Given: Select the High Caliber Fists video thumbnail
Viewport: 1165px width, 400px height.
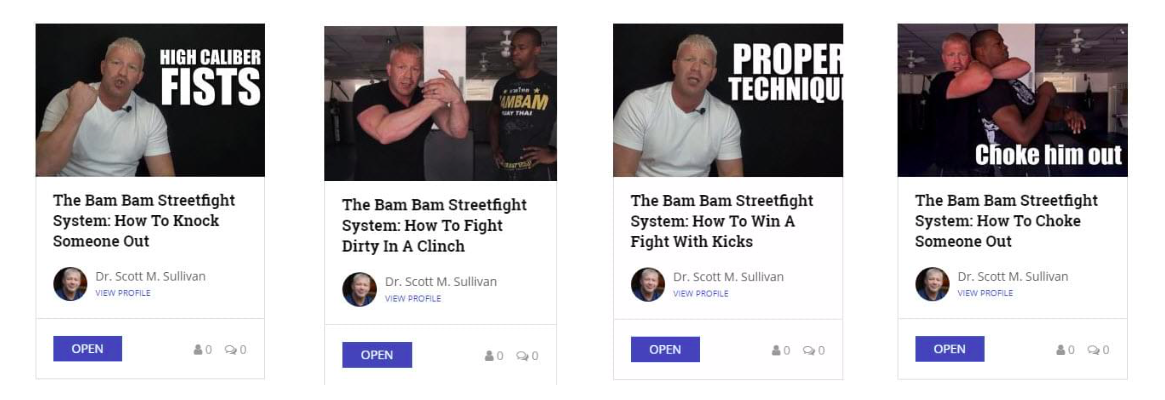Looking at the screenshot, I should point(150,100).
